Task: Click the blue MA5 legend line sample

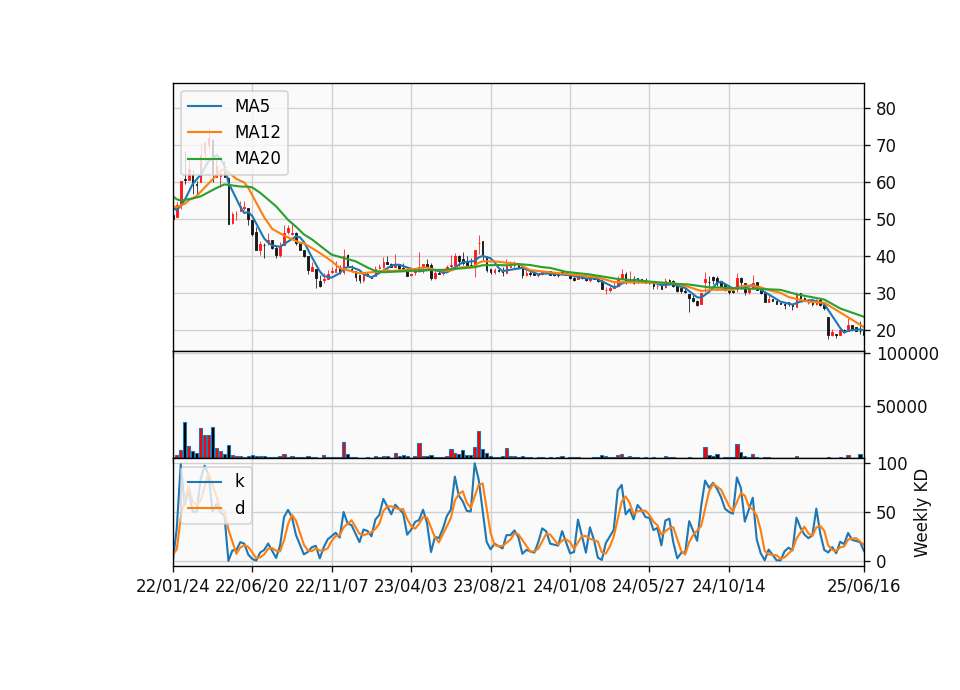Action: (x=204, y=107)
